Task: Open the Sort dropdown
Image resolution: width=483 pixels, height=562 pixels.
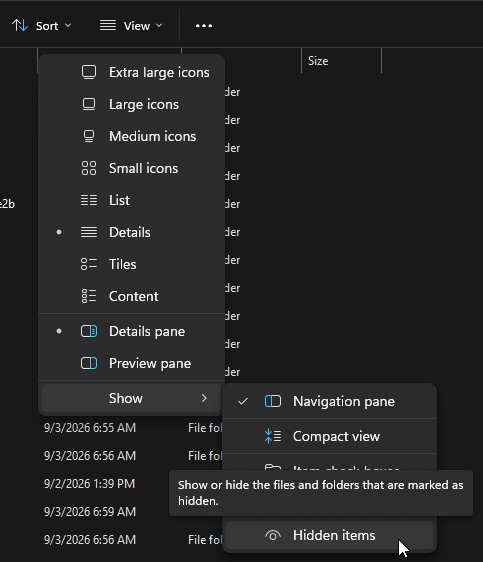Action: (x=42, y=26)
